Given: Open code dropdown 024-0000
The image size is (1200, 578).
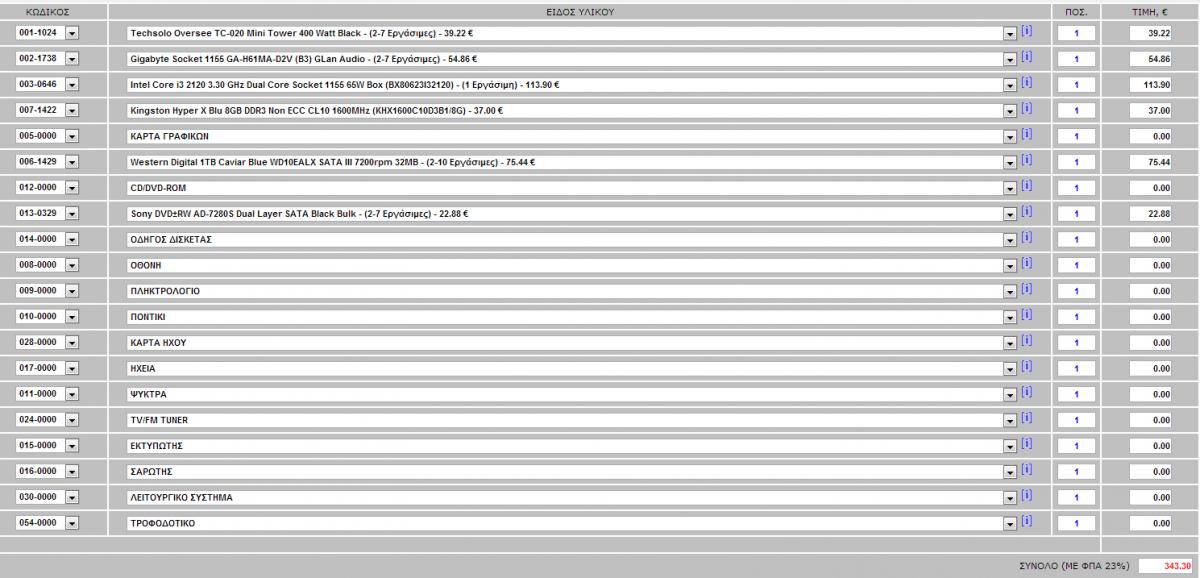Looking at the screenshot, I should tap(71, 420).
